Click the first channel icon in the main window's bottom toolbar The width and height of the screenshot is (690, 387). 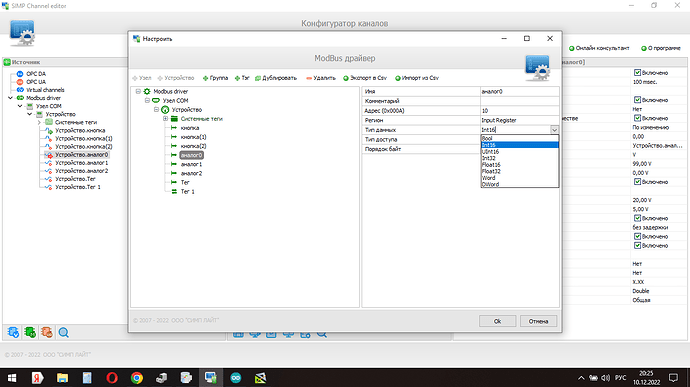pyautogui.click(x=13, y=332)
